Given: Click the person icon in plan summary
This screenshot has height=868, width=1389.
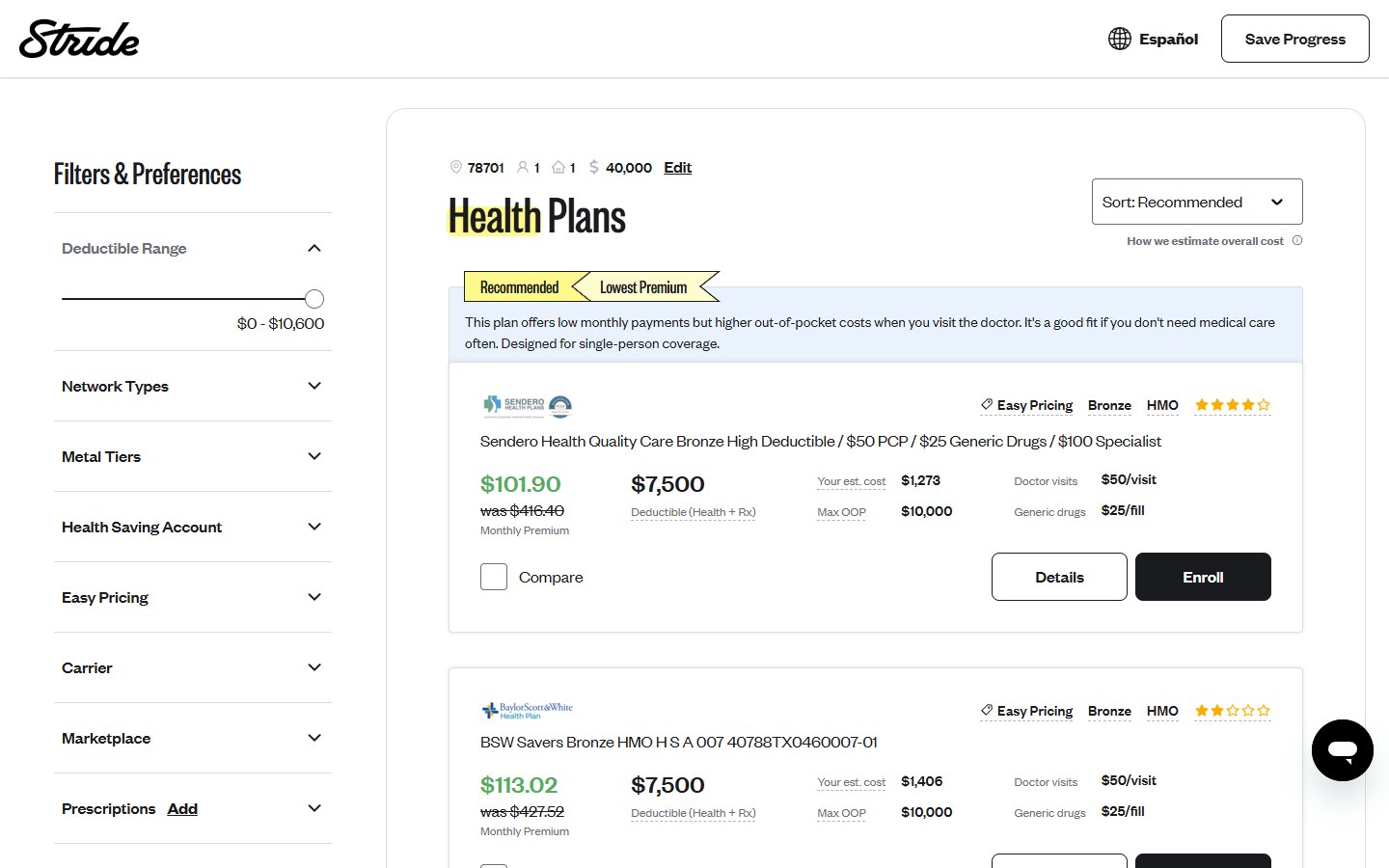Looking at the screenshot, I should pos(523,167).
